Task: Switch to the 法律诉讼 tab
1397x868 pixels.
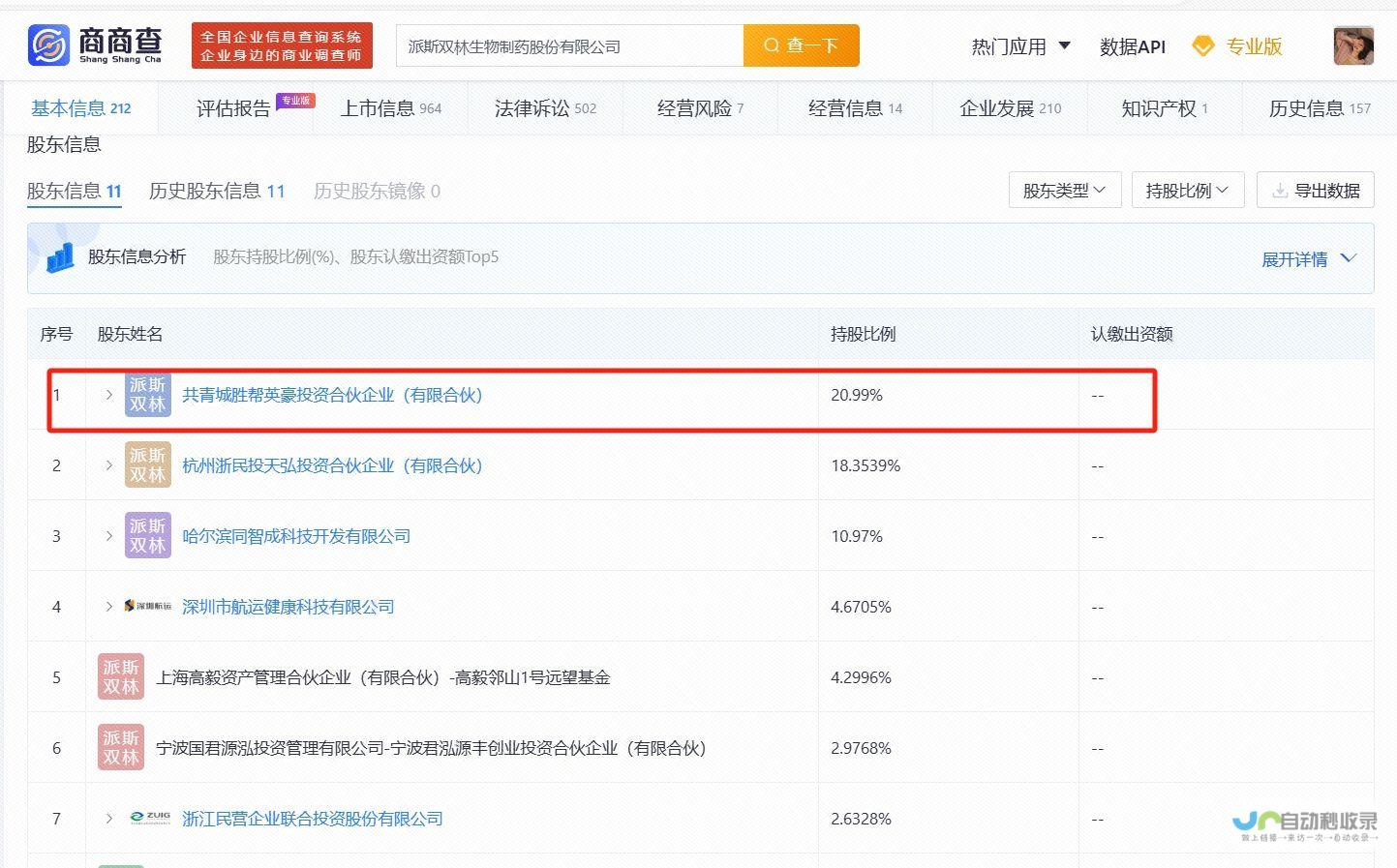Action: pyautogui.click(x=545, y=108)
